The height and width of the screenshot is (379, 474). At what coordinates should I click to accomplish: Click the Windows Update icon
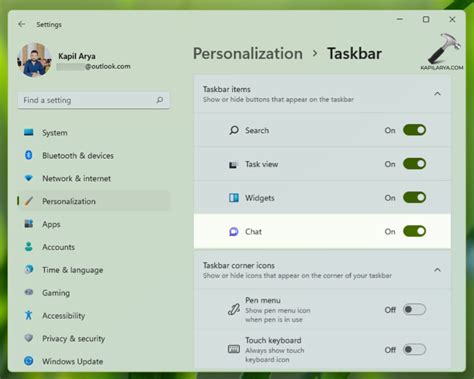(x=29, y=361)
